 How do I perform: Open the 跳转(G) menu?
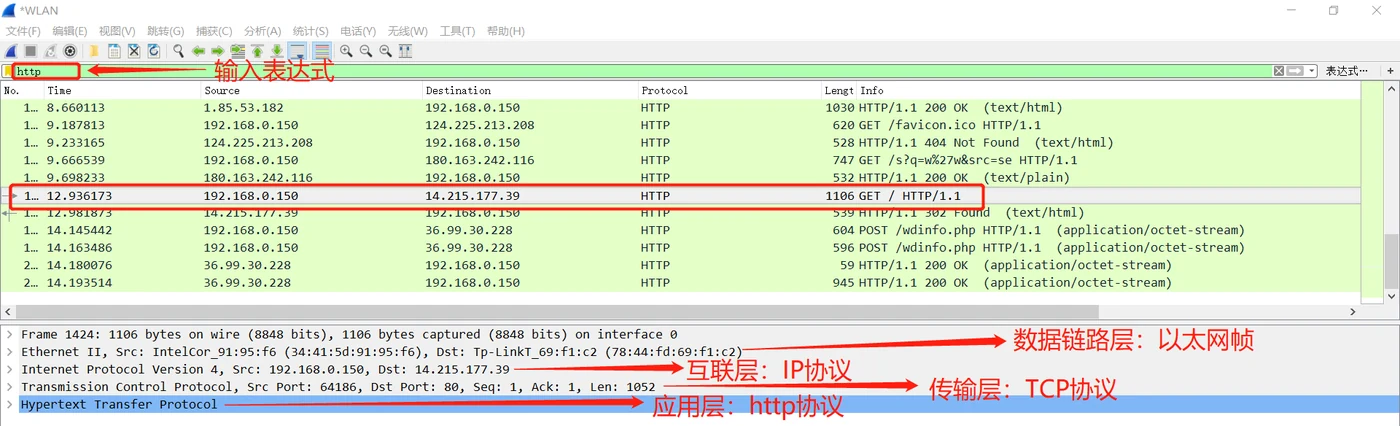[x=165, y=31]
